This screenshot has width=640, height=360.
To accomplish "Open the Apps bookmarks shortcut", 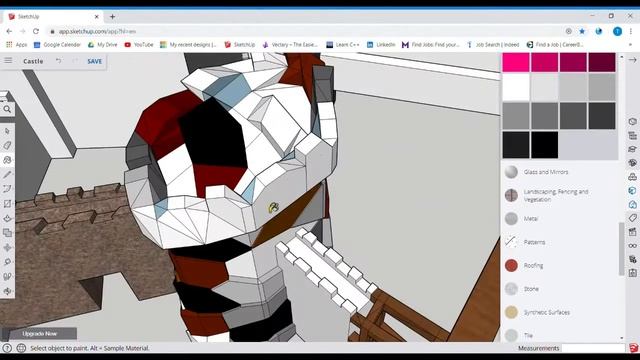I will pyautogui.click(x=17, y=45).
